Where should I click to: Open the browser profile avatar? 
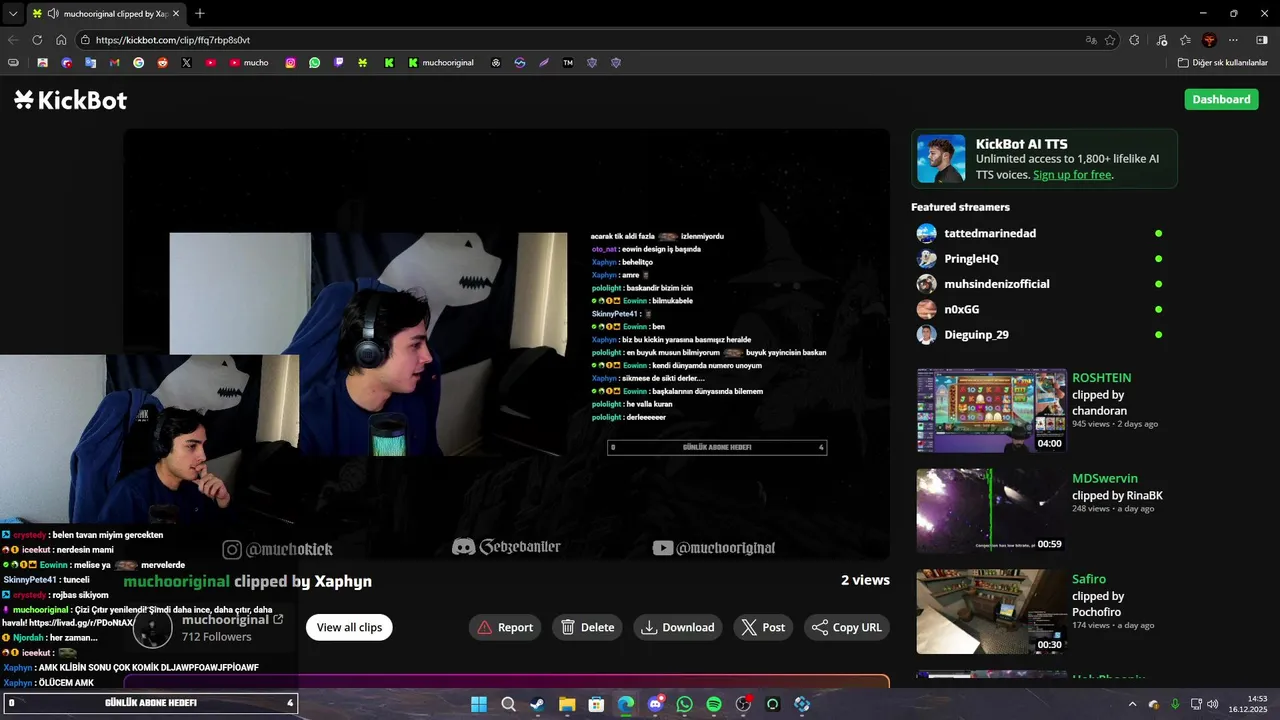tap(1209, 40)
